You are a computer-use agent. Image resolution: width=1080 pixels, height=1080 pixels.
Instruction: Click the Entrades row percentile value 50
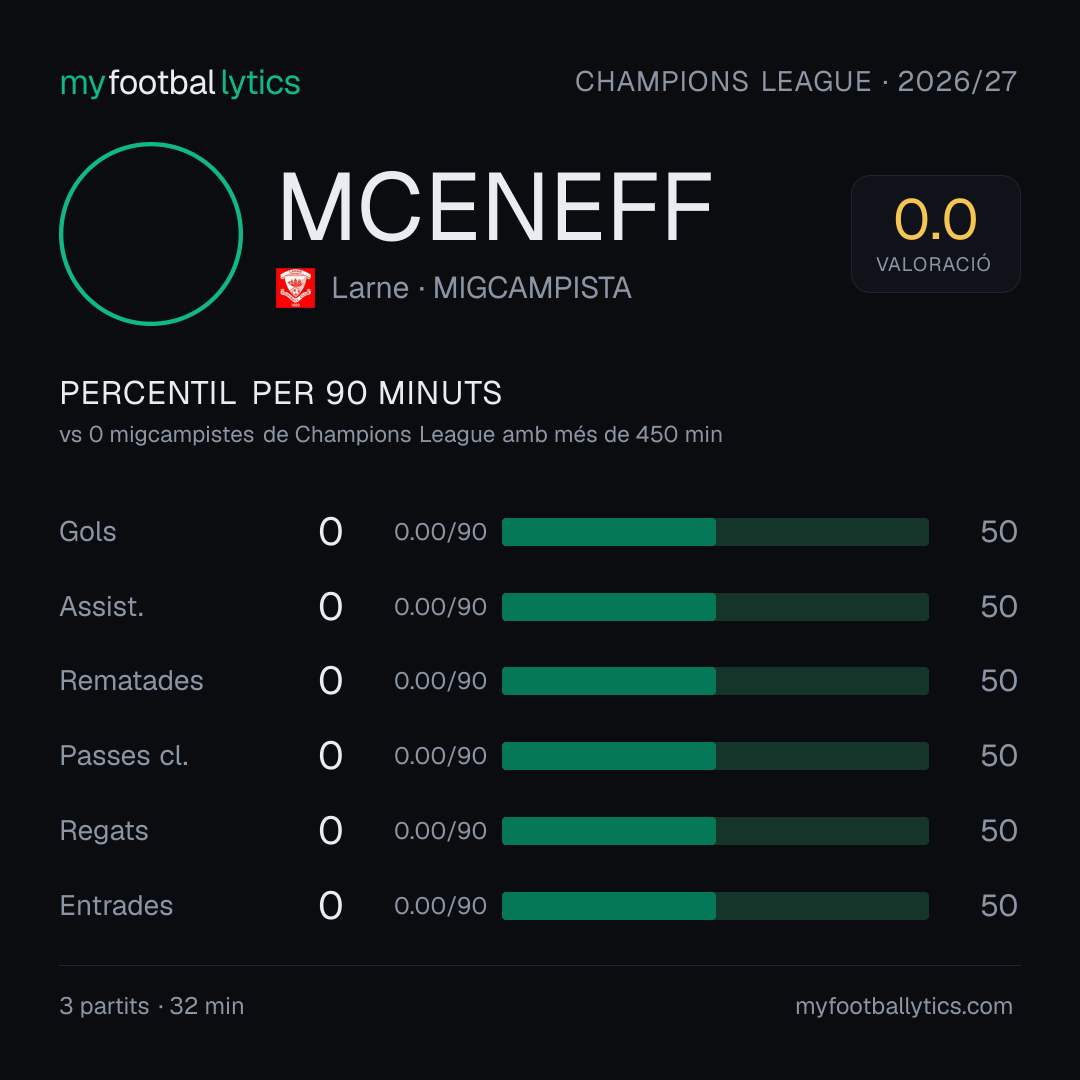[x=999, y=906]
